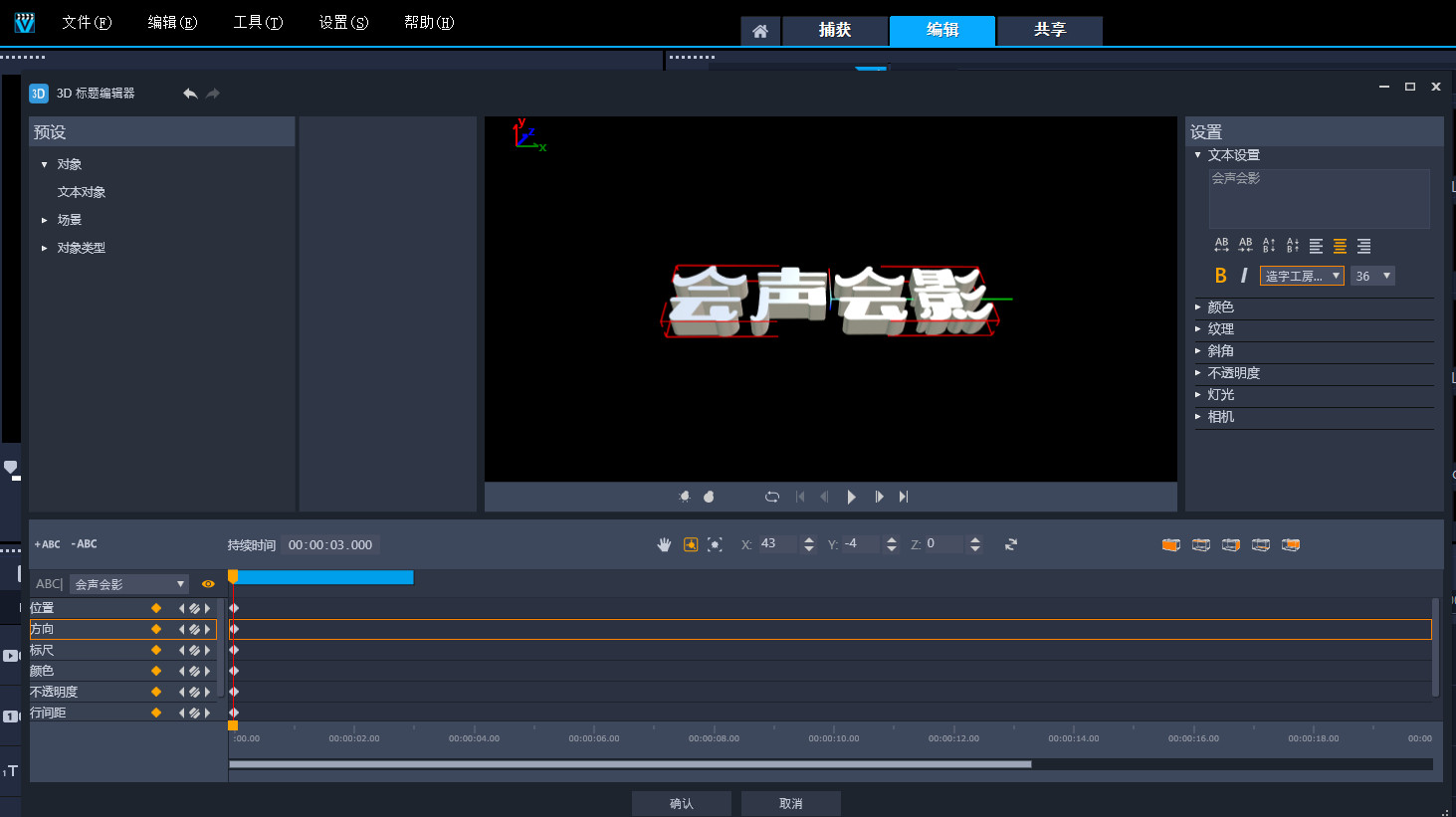Viewport: 1456px width, 817px height.
Task: Go to previous keyframe in 标尺 row
Action: [x=181, y=650]
